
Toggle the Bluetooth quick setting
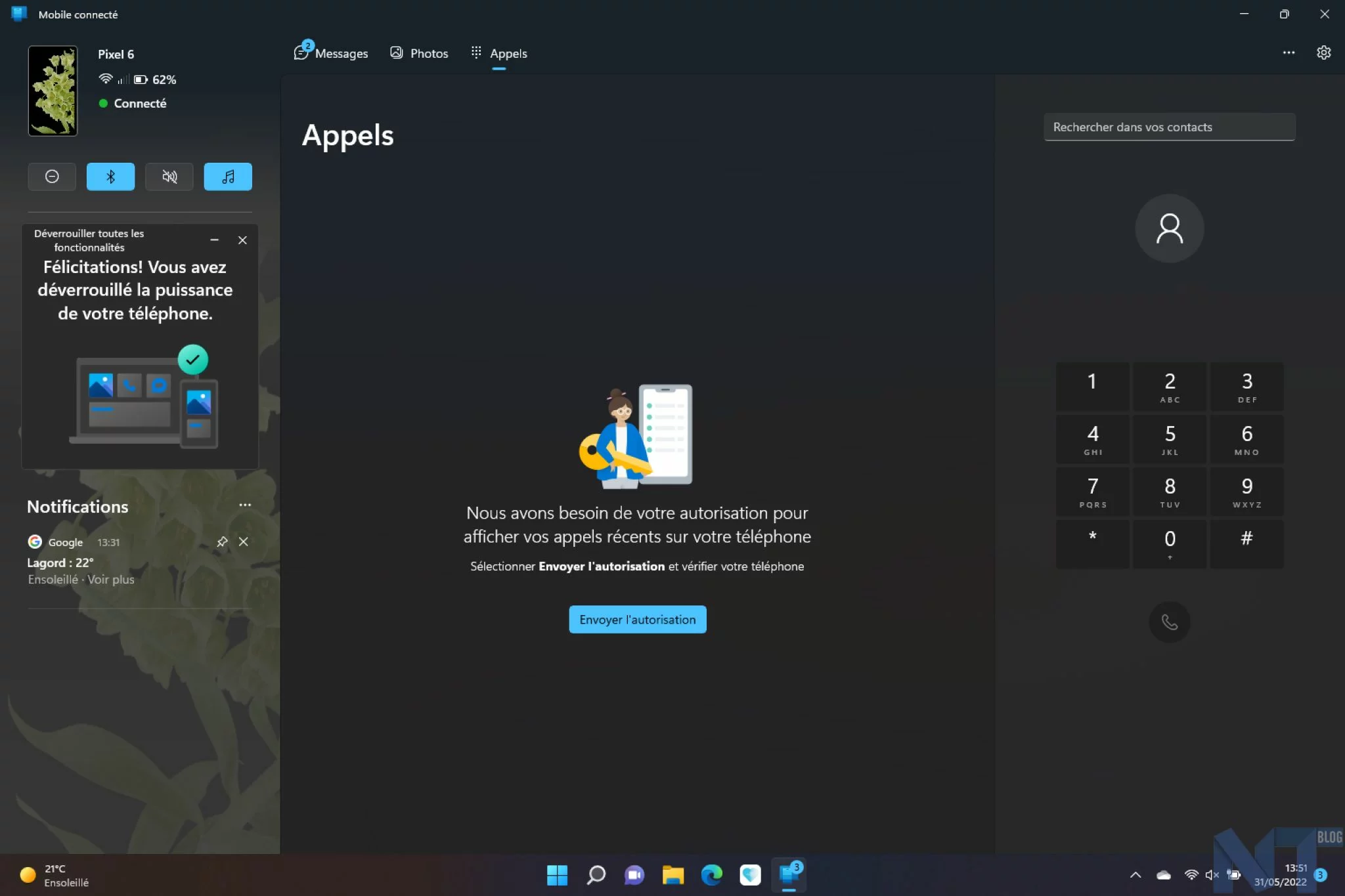point(110,177)
